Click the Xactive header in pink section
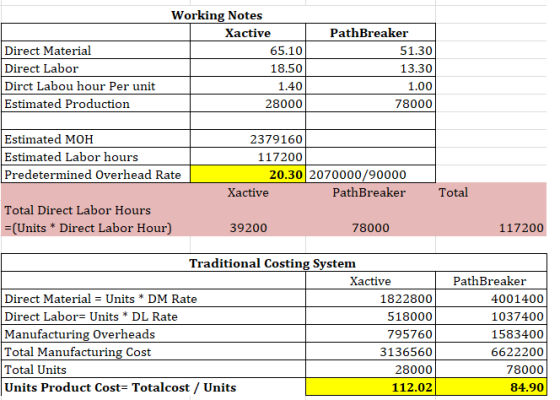Viewport: 560px width, 400px height. [248, 192]
